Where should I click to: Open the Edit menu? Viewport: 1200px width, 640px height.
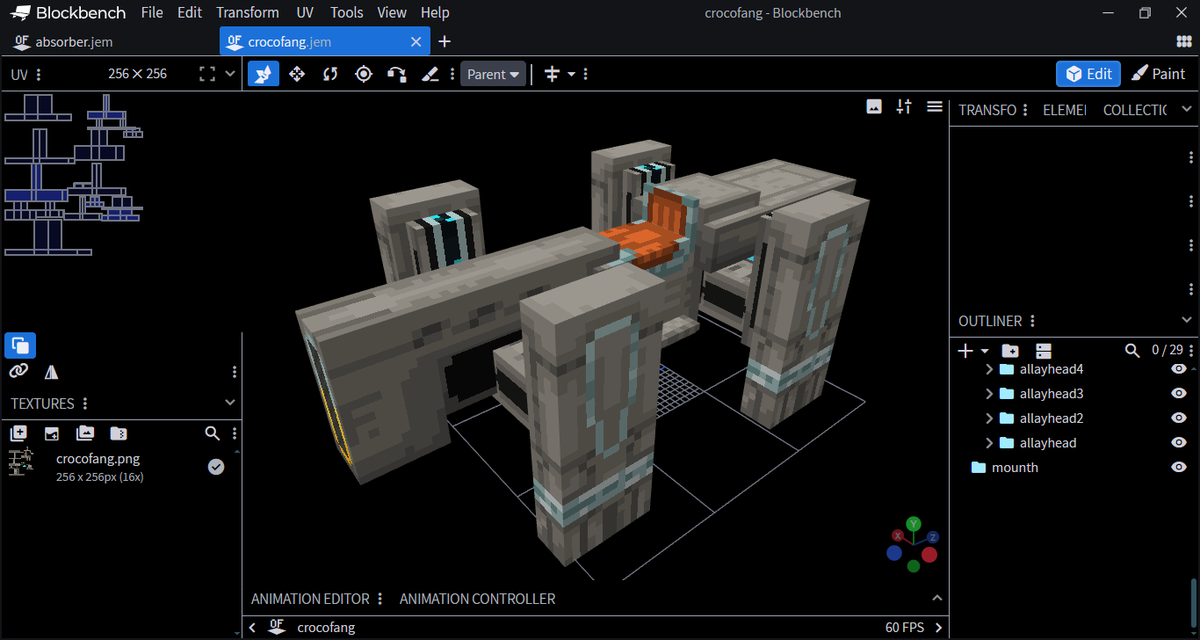(x=189, y=13)
